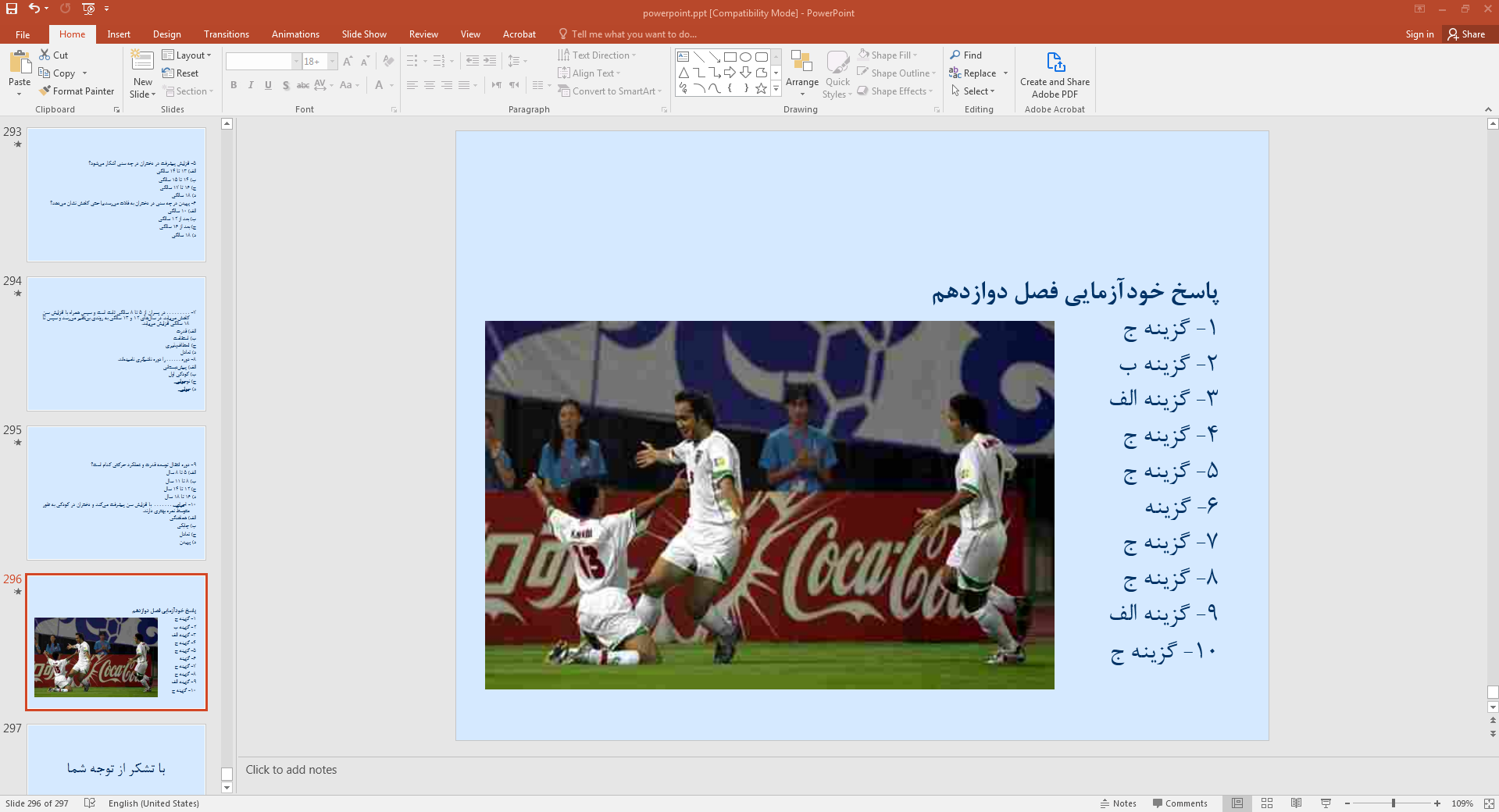
Task: Click the New Slide icon
Action: [142, 62]
